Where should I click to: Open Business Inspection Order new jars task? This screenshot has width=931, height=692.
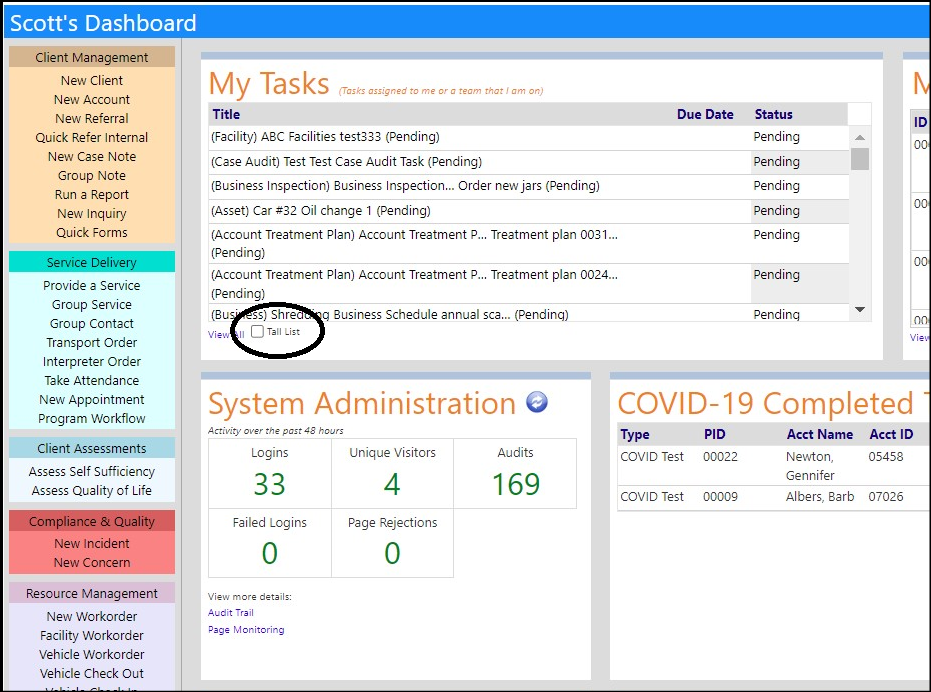pyautogui.click(x=405, y=185)
